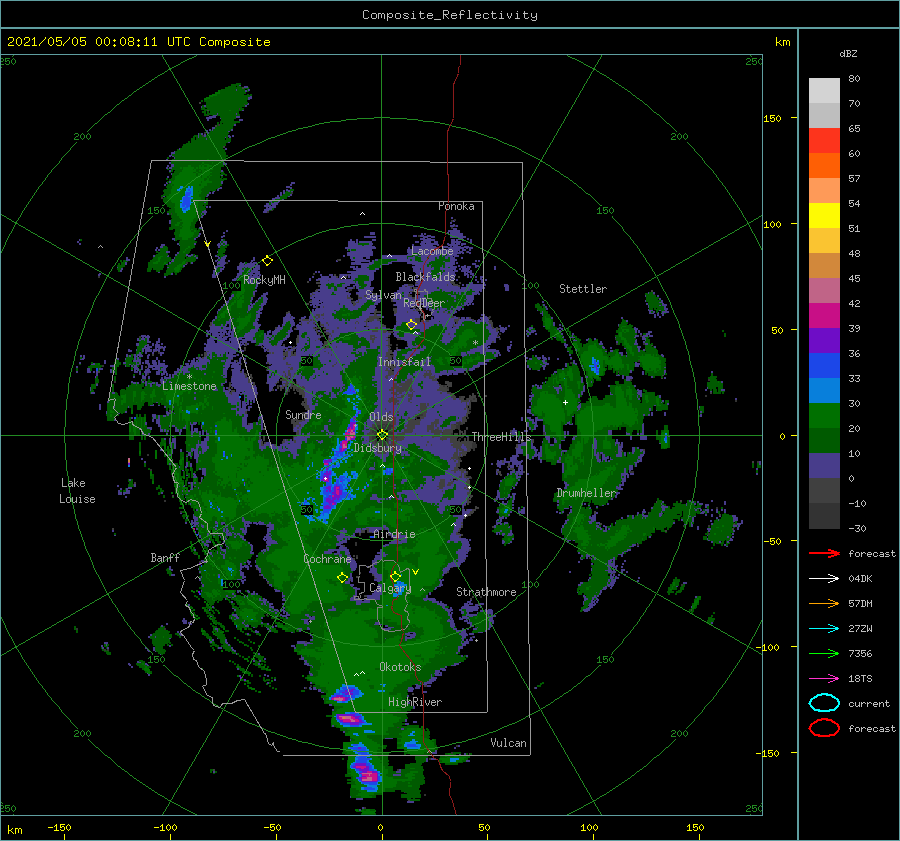
Task: Pick the magenta dBZ color swatch
Action: click(824, 316)
